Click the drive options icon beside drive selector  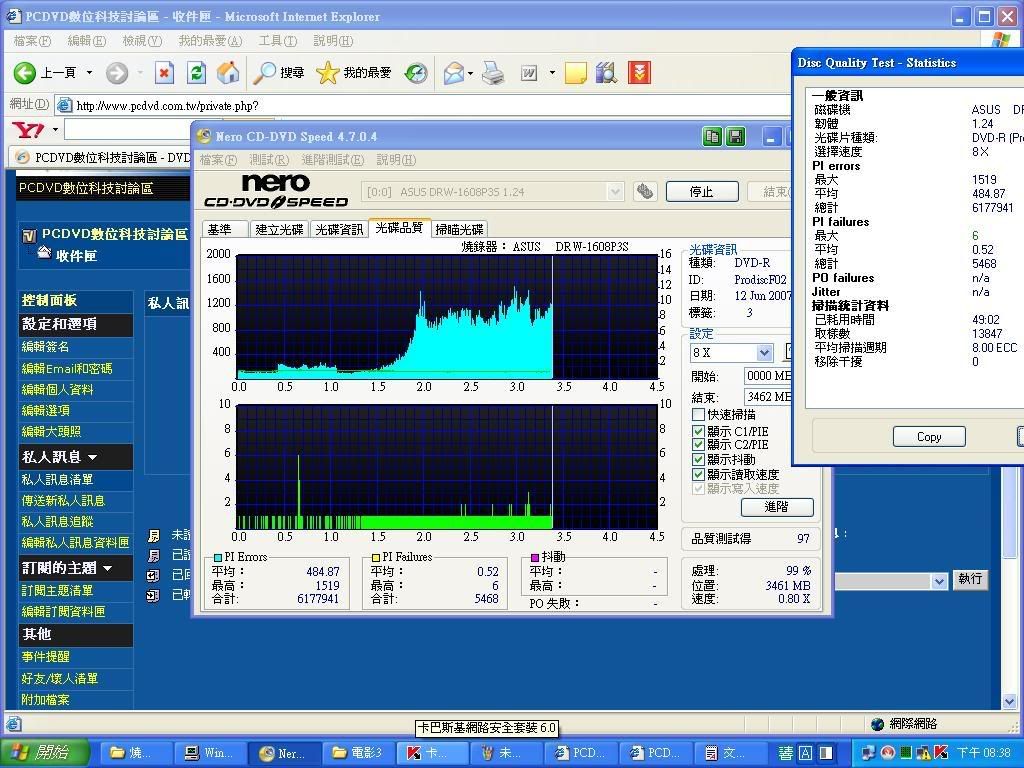(645, 191)
